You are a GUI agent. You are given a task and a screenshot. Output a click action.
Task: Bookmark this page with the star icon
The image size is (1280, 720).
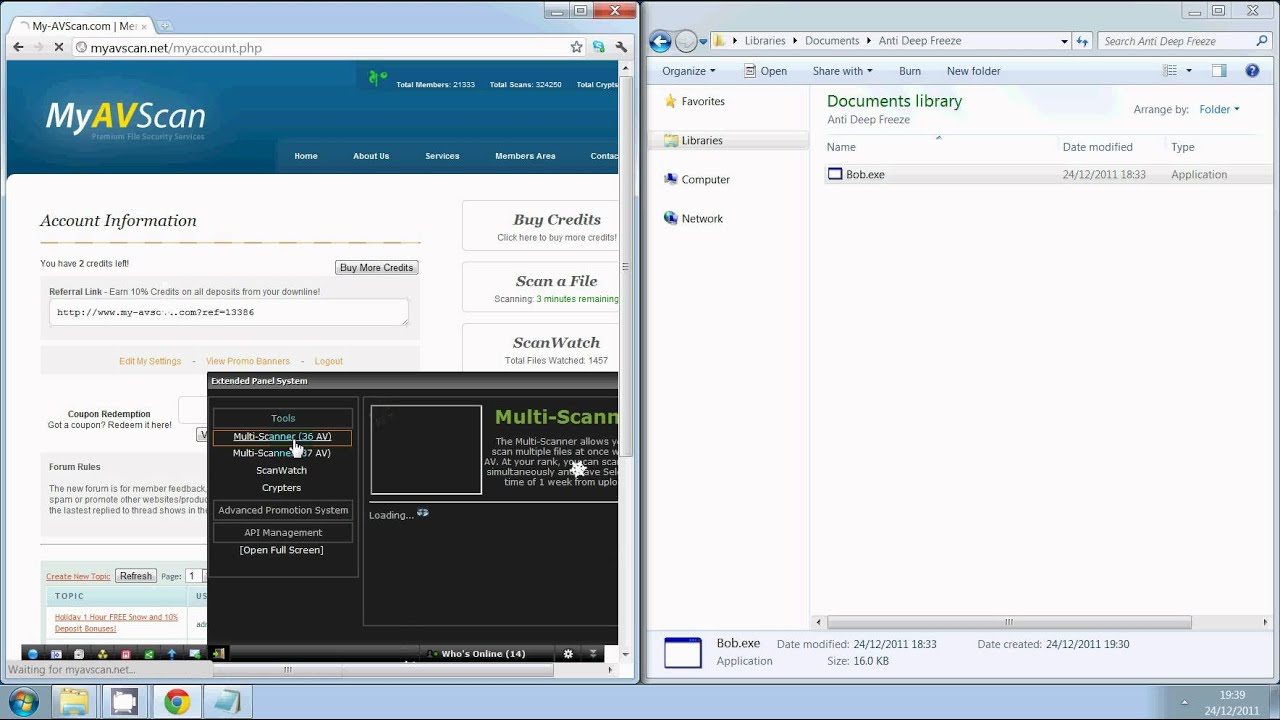[x=576, y=47]
